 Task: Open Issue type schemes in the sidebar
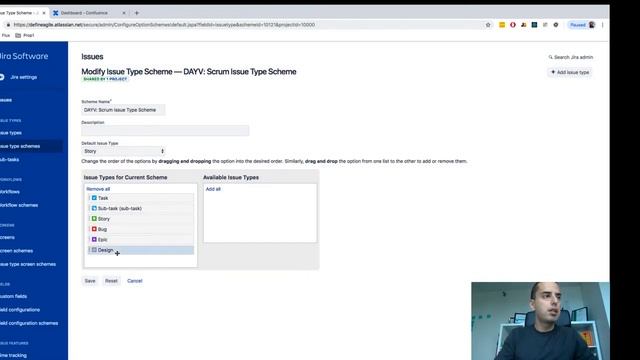click(20, 146)
